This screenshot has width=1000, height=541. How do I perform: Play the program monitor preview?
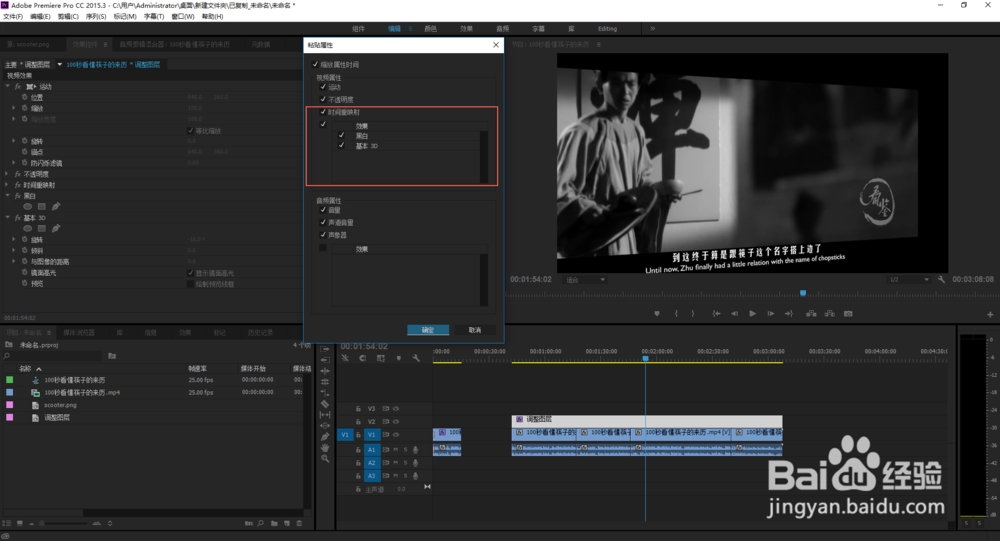point(753,313)
